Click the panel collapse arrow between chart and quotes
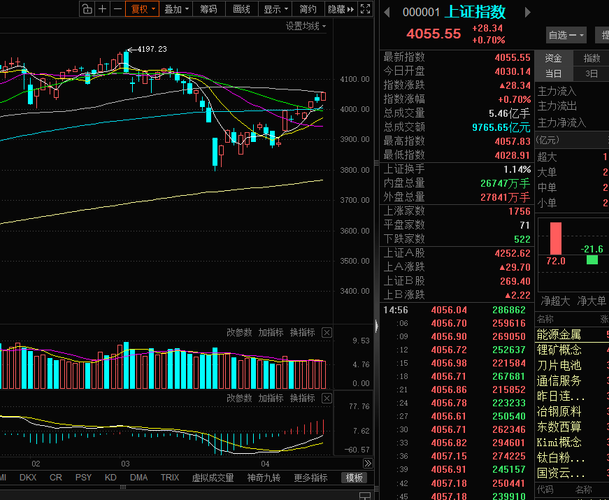The height and width of the screenshot is (500, 609). pyautogui.click(x=376, y=326)
